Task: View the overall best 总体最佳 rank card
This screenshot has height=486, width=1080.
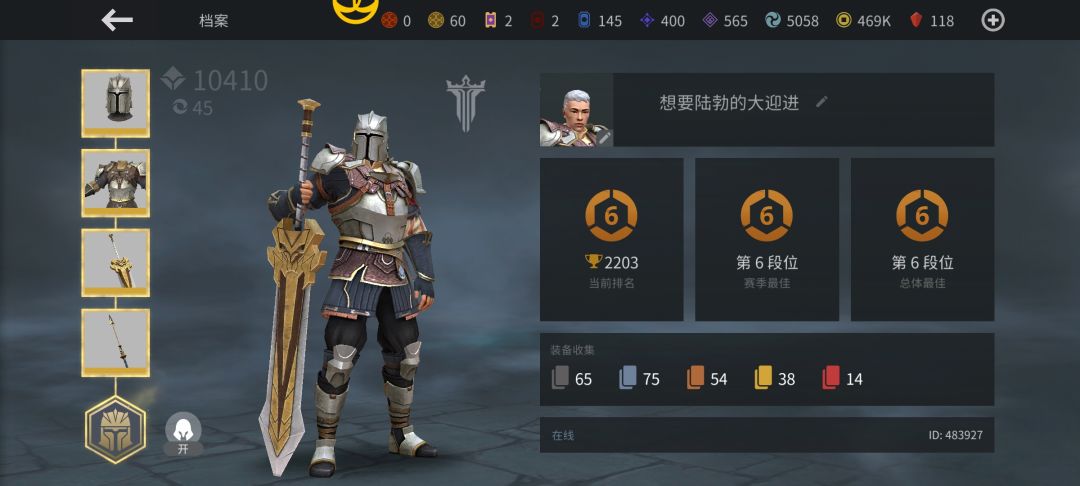Action: 922,240
